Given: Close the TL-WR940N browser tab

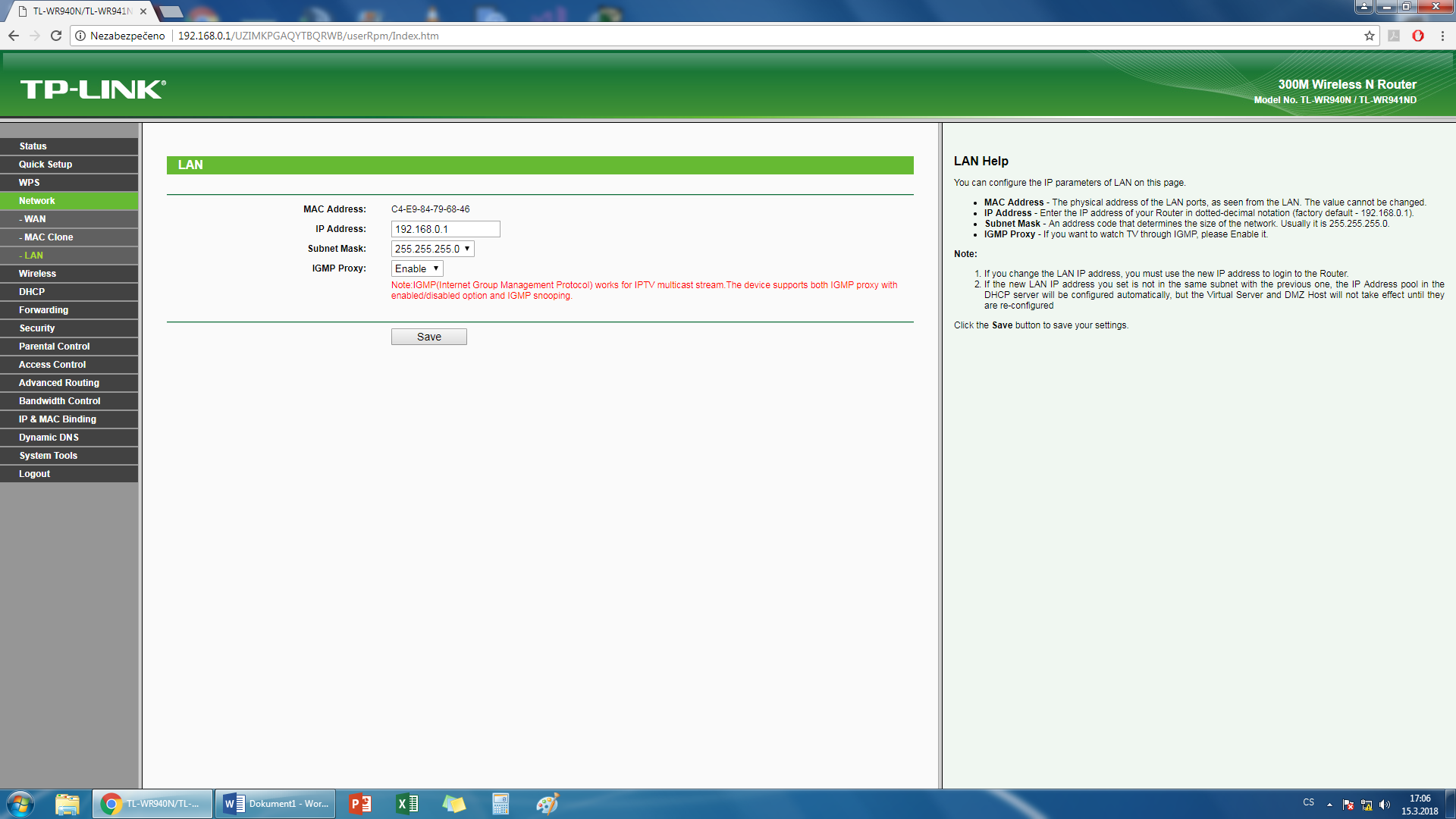Looking at the screenshot, I should (x=143, y=11).
